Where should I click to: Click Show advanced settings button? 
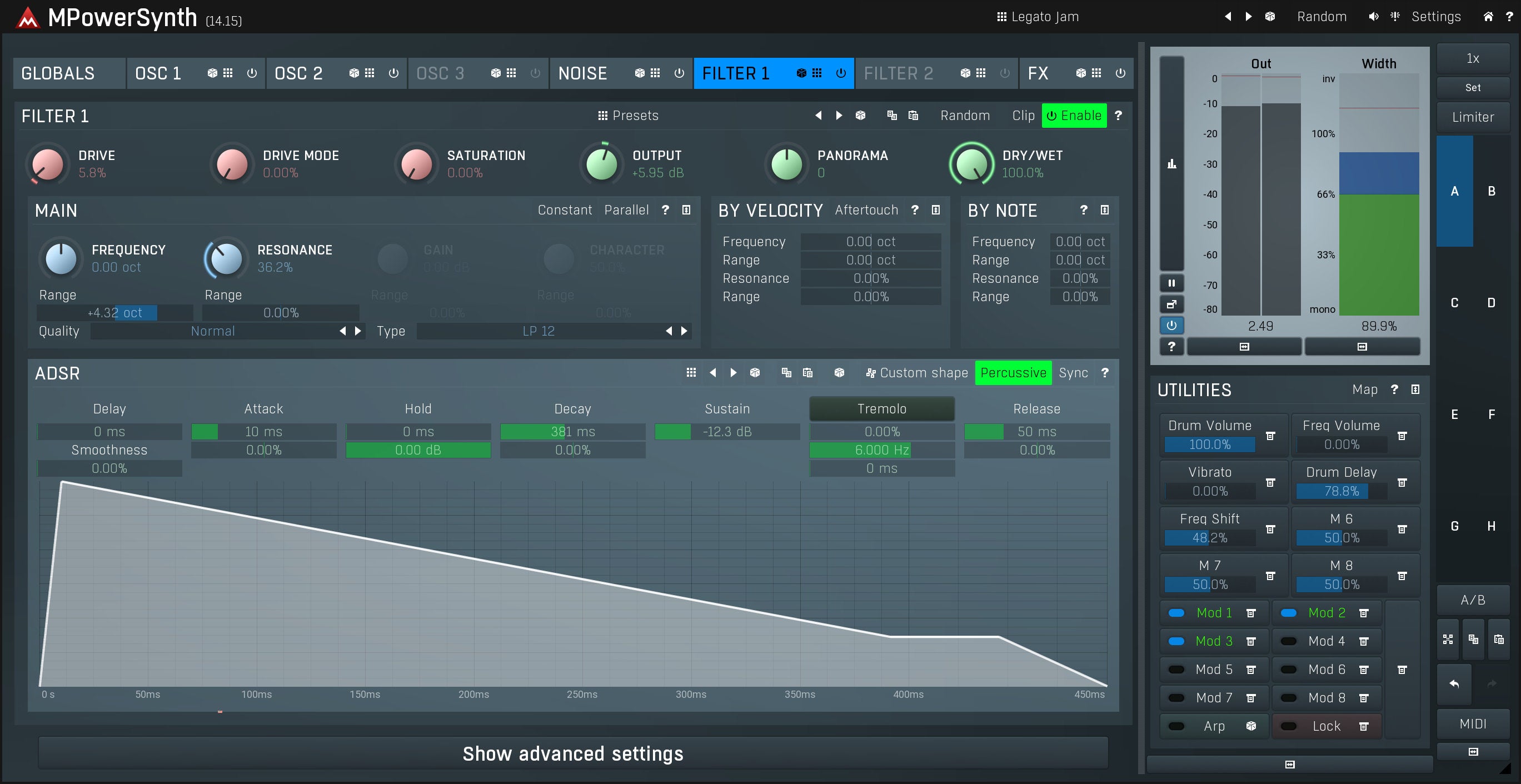tap(573, 753)
